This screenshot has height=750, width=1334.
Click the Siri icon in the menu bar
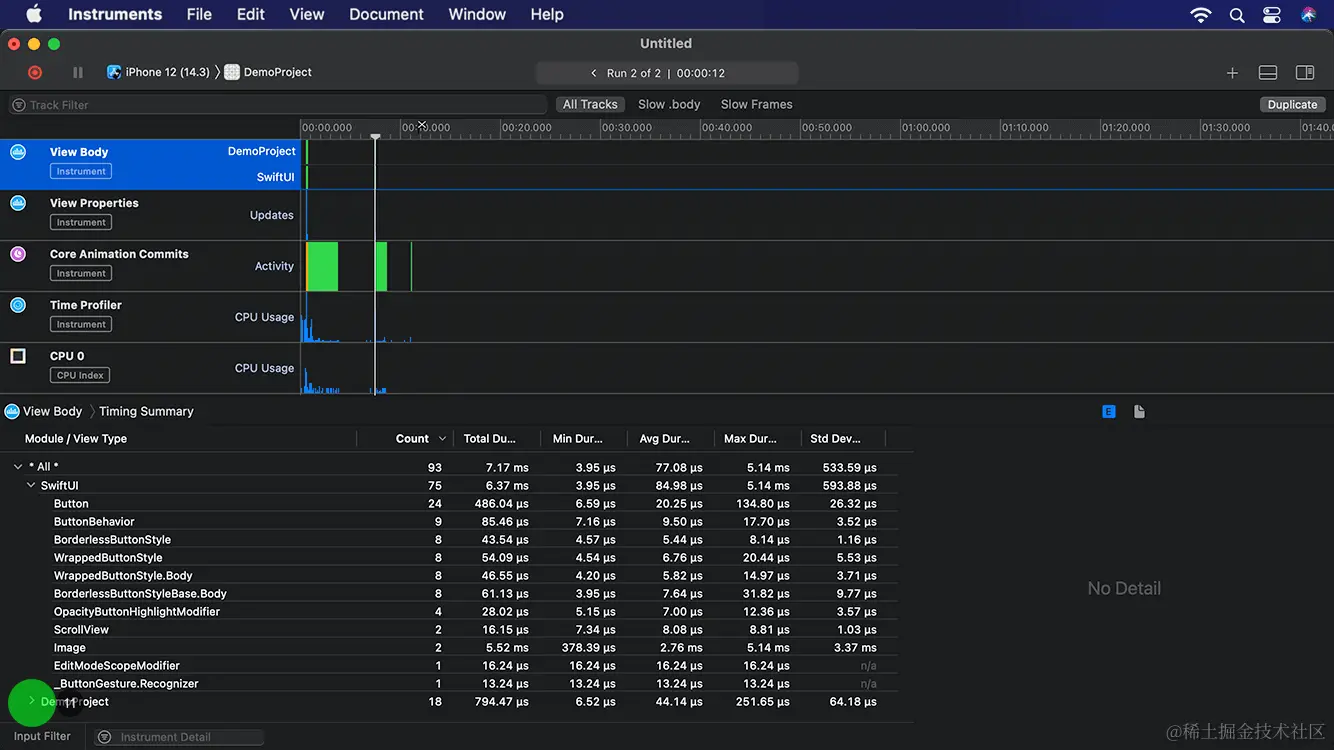(1308, 14)
